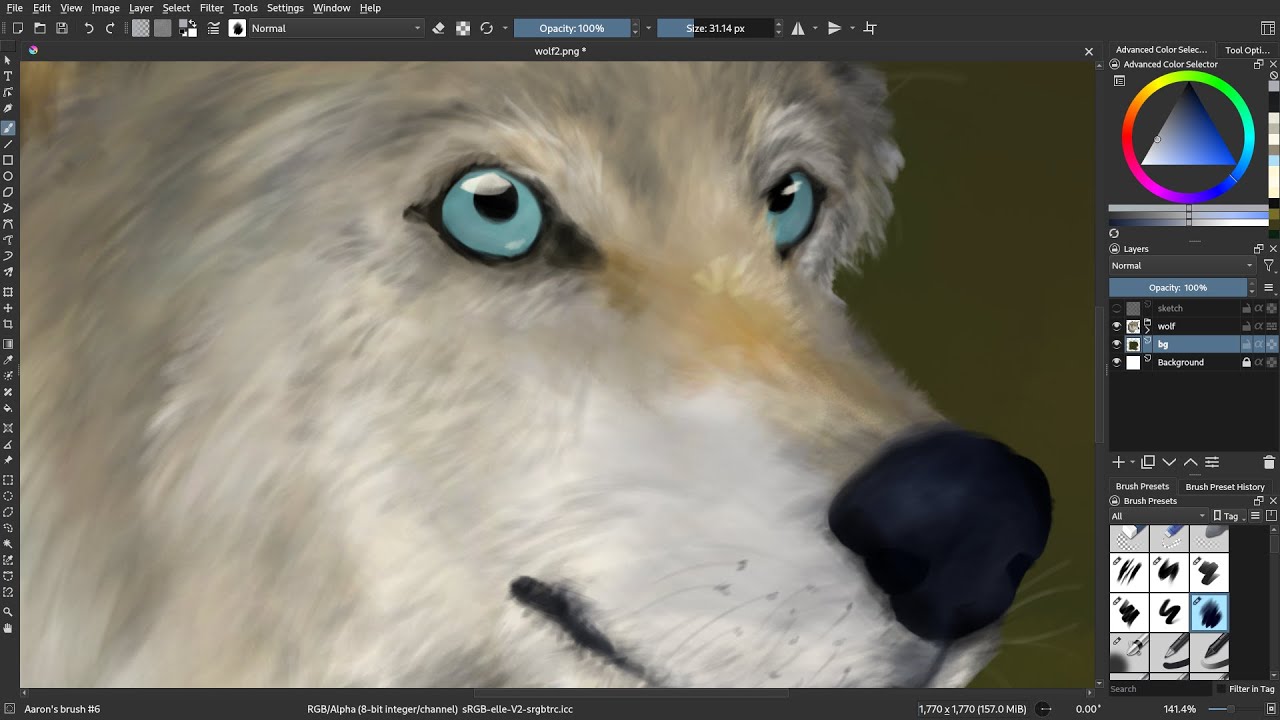Open brush presets All tag dropdown
The height and width of the screenshot is (720, 1280).
click(1159, 516)
